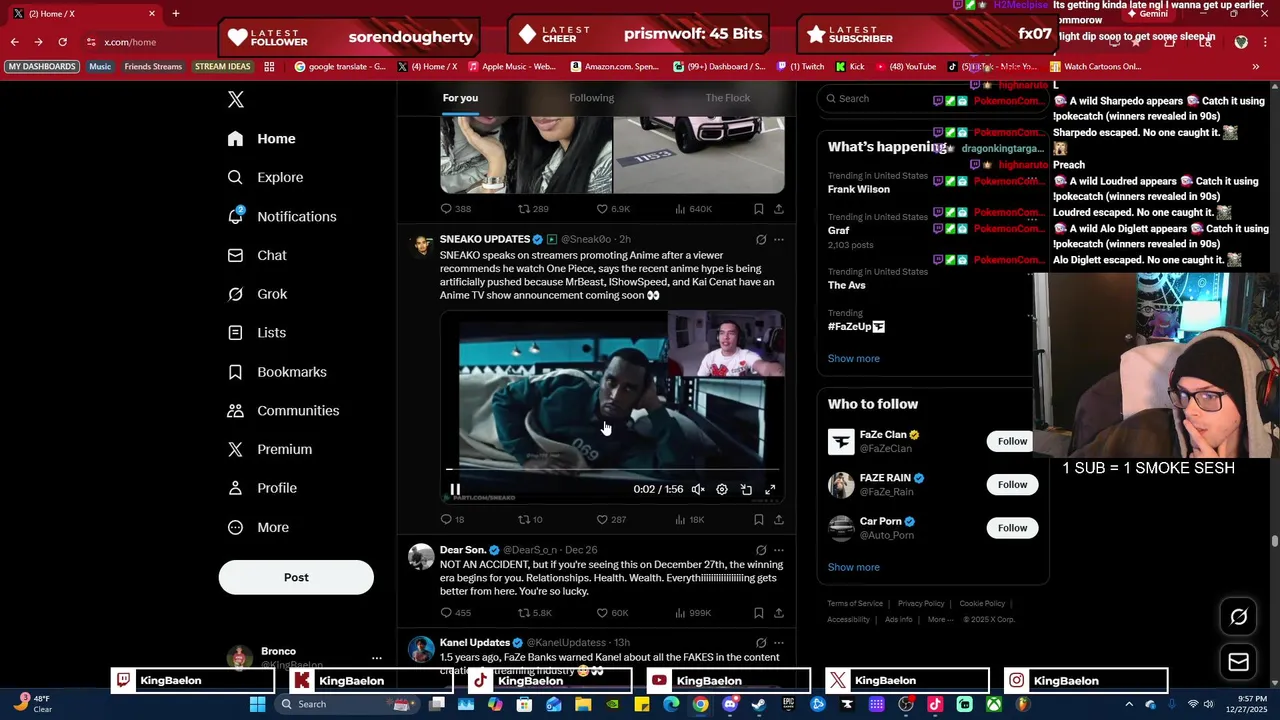Image resolution: width=1280 pixels, height=720 pixels.
Task: Open the MY DASHBOARDS bookmark folder
Action: click(x=42, y=67)
